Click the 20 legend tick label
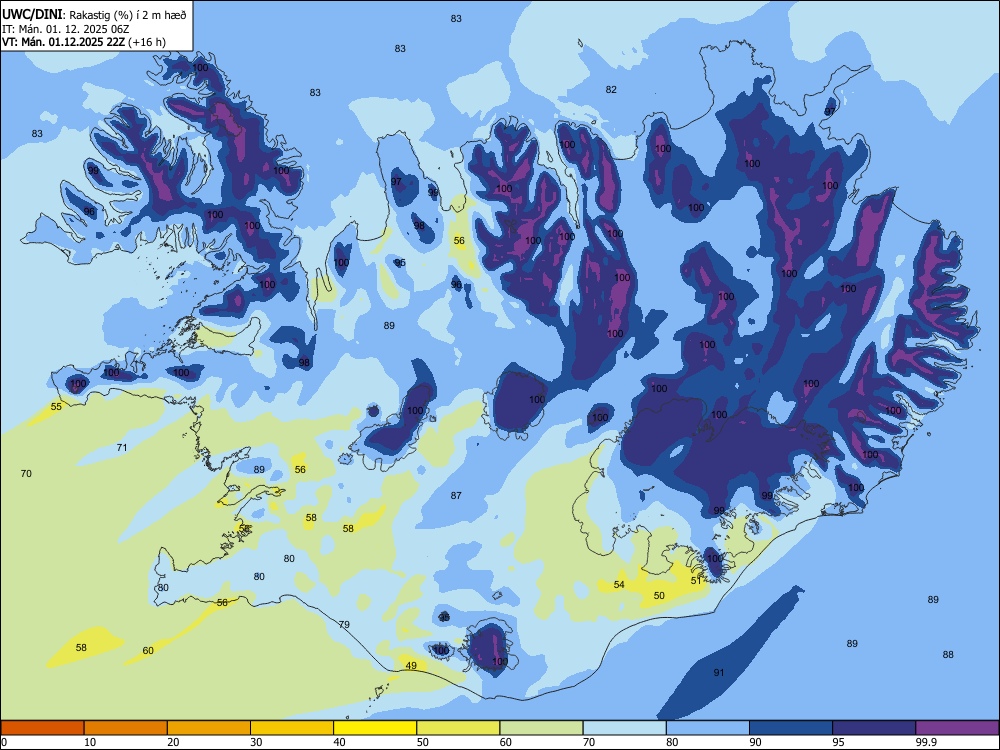This screenshot has width=1000, height=750. (x=173, y=742)
